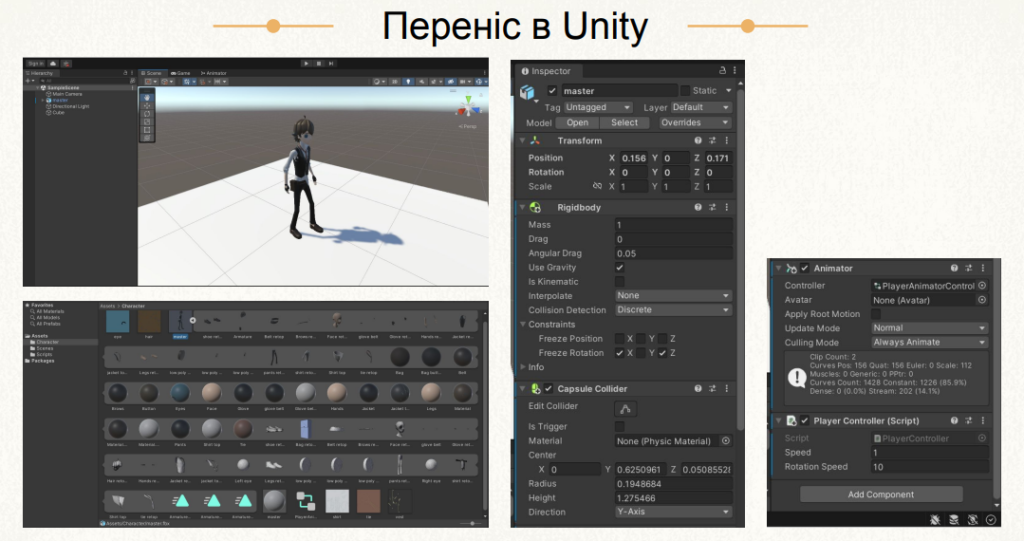Pick a Physic Material with the object picker
Image resolution: width=1024 pixels, height=541 pixels.
[726, 441]
